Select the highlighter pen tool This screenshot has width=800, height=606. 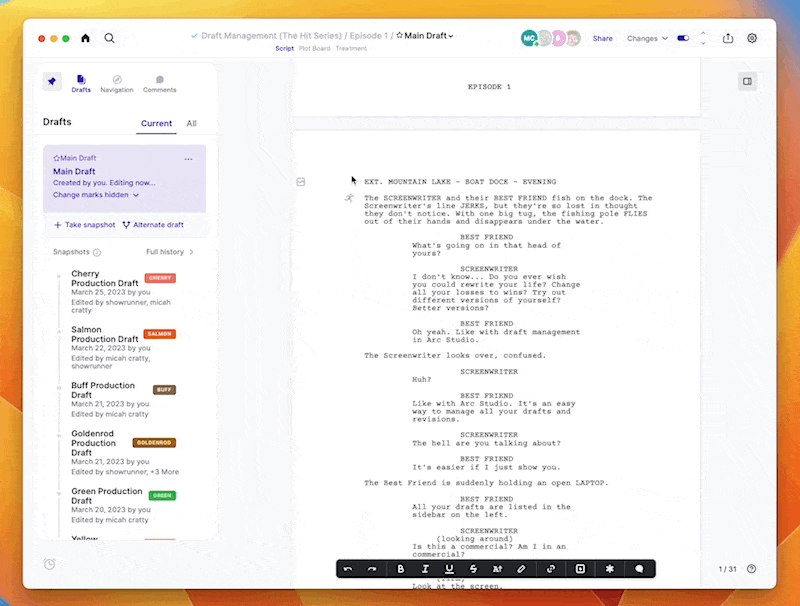(x=521, y=569)
